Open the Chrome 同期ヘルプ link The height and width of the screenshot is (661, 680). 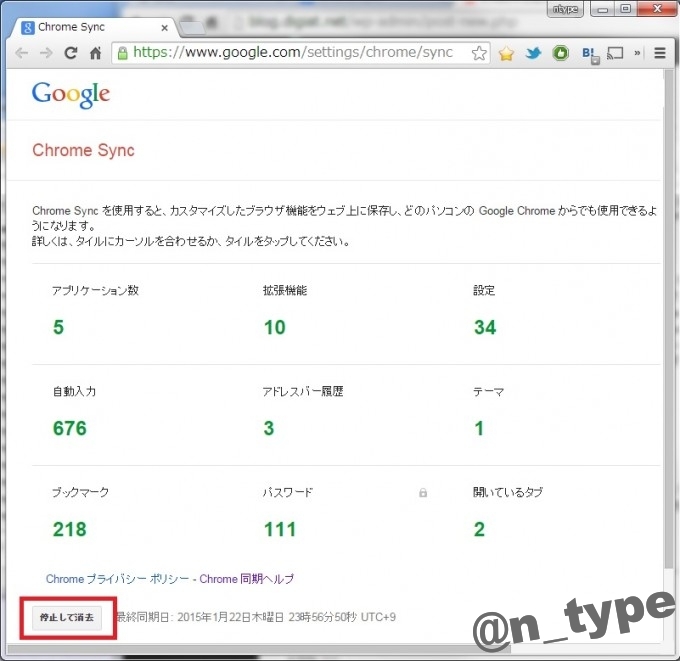click(x=246, y=579)
